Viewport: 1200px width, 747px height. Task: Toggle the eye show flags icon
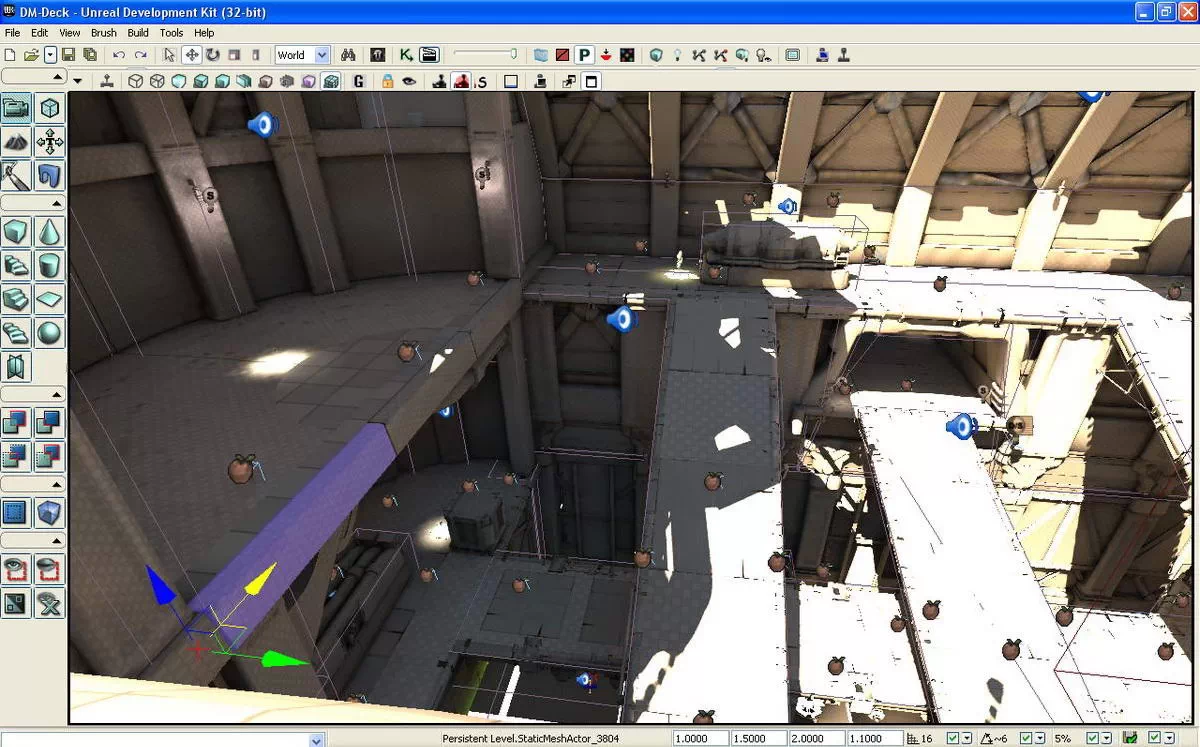pyautogui.click(x=409, y=81)
